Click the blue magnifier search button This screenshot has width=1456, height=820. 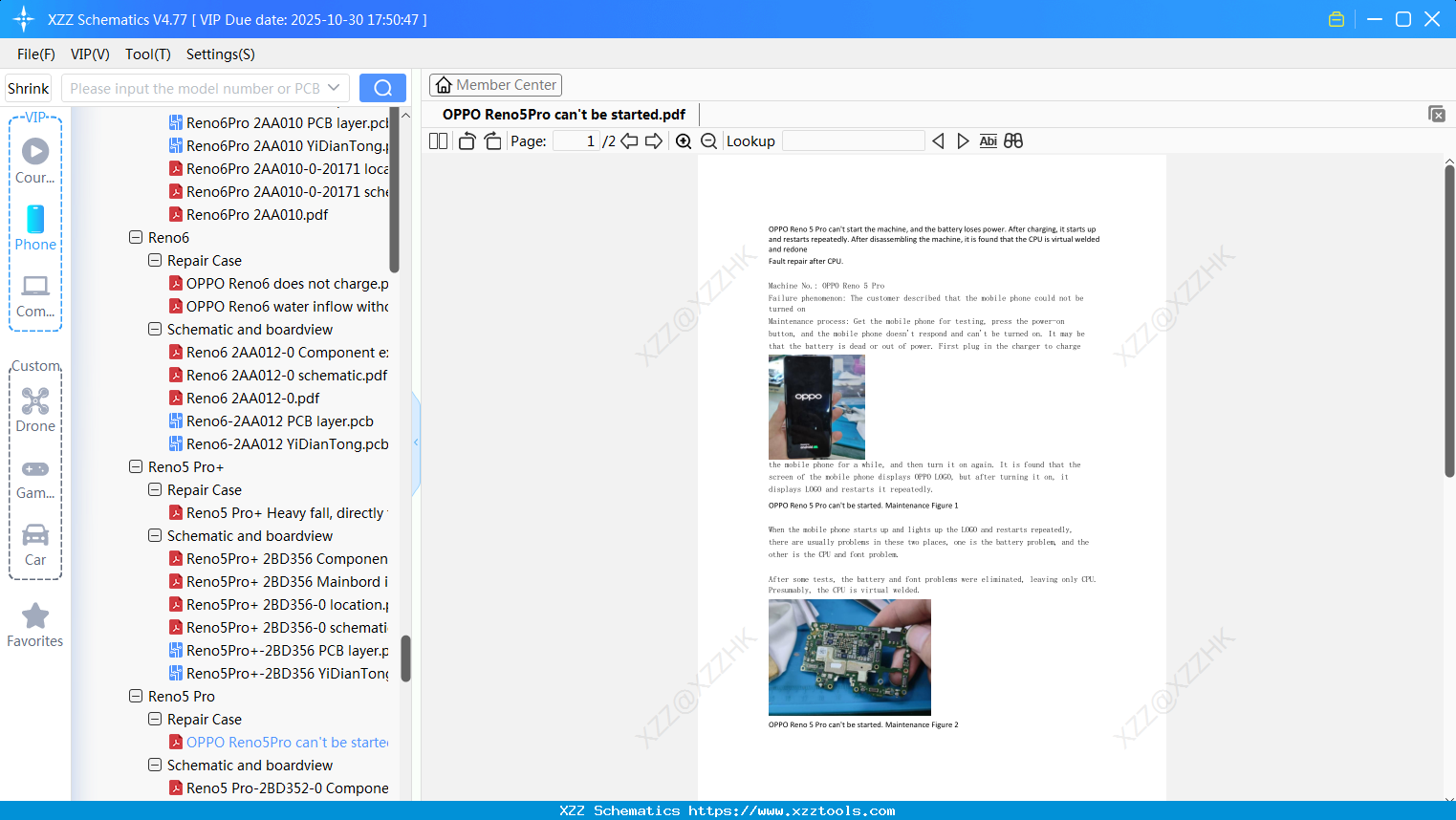coord(382,88)
